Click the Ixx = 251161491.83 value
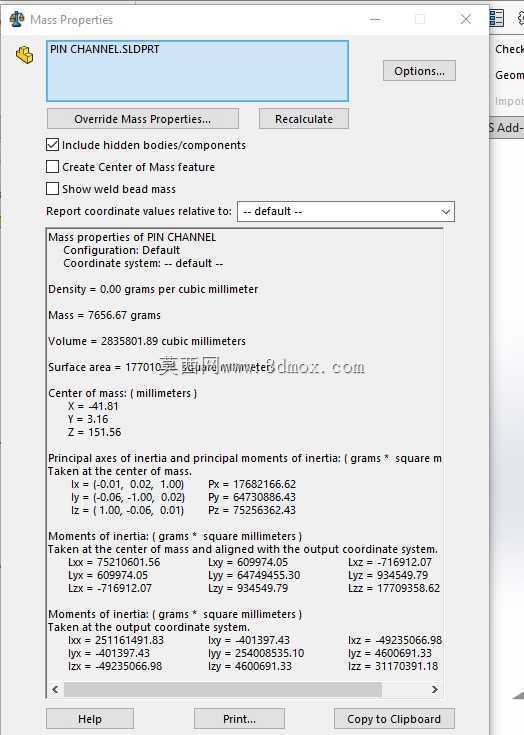The image size is (524, 735). tap(116, 640)
